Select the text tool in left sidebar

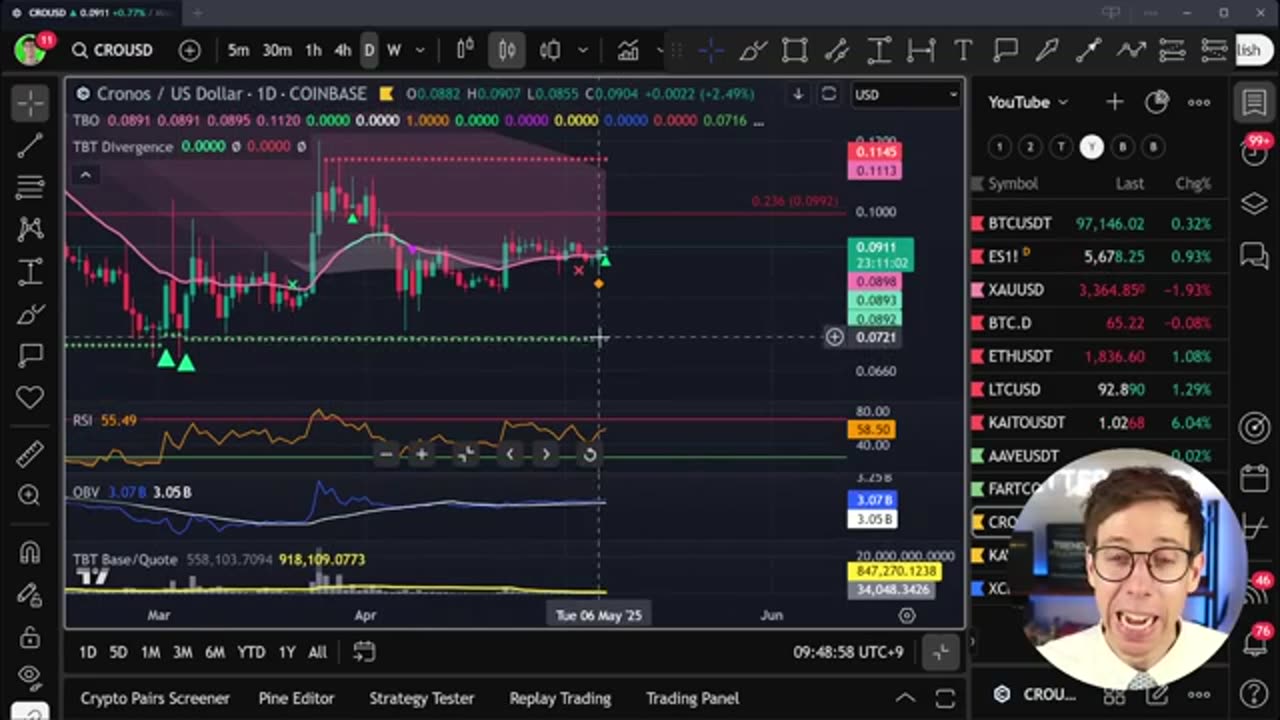click(30, 271)
